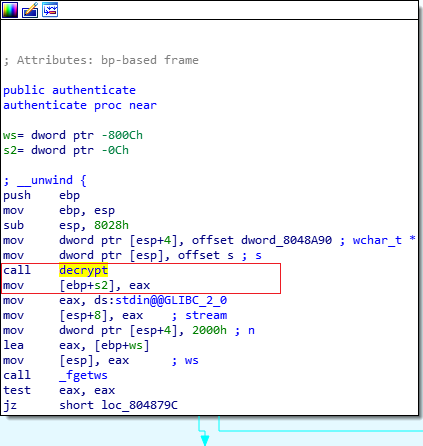
Task: Click the 'mov [ebp+s2], eax' instruction
Action: 76,285
